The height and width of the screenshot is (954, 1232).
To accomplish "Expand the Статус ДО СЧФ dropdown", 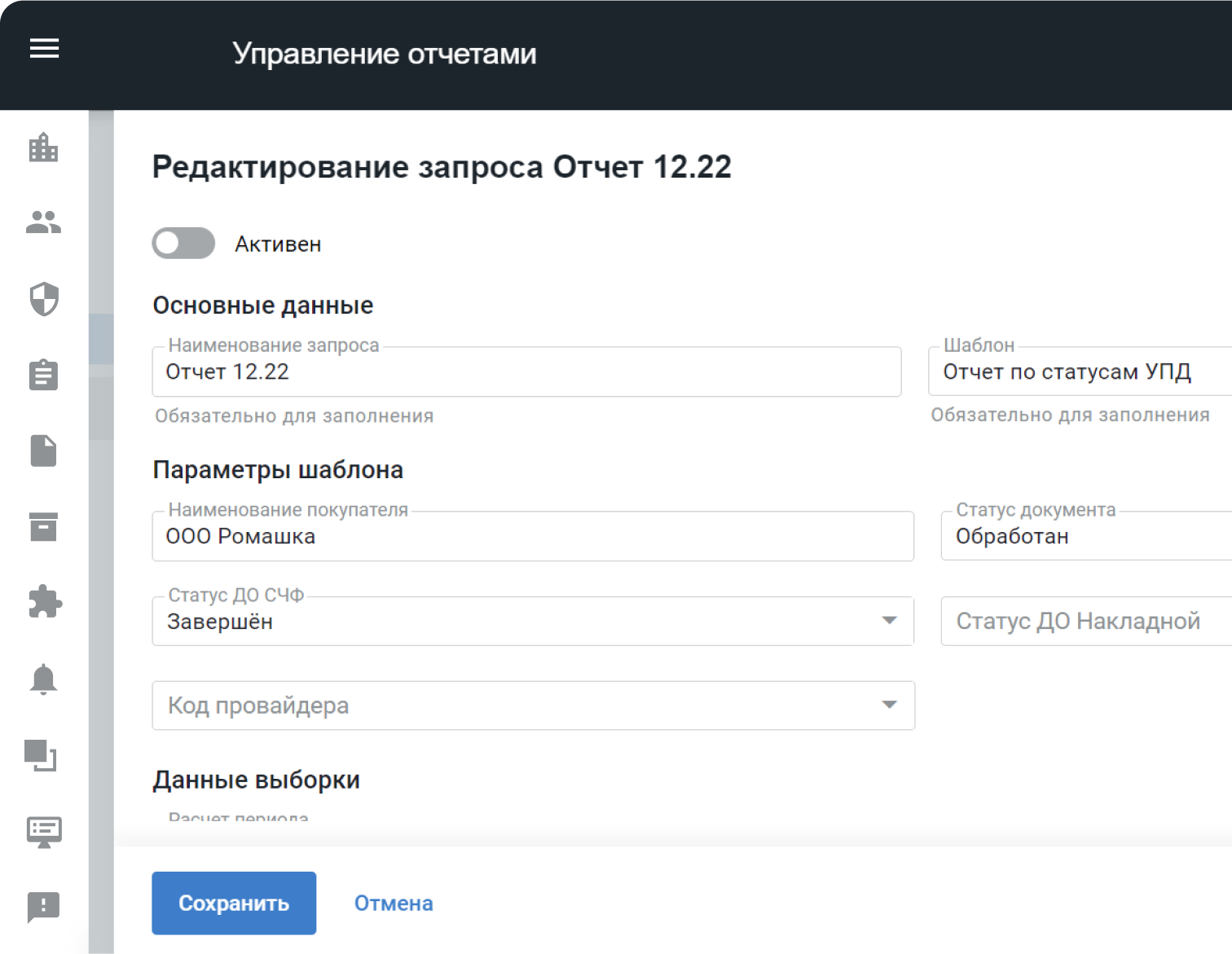I will 532,622.
